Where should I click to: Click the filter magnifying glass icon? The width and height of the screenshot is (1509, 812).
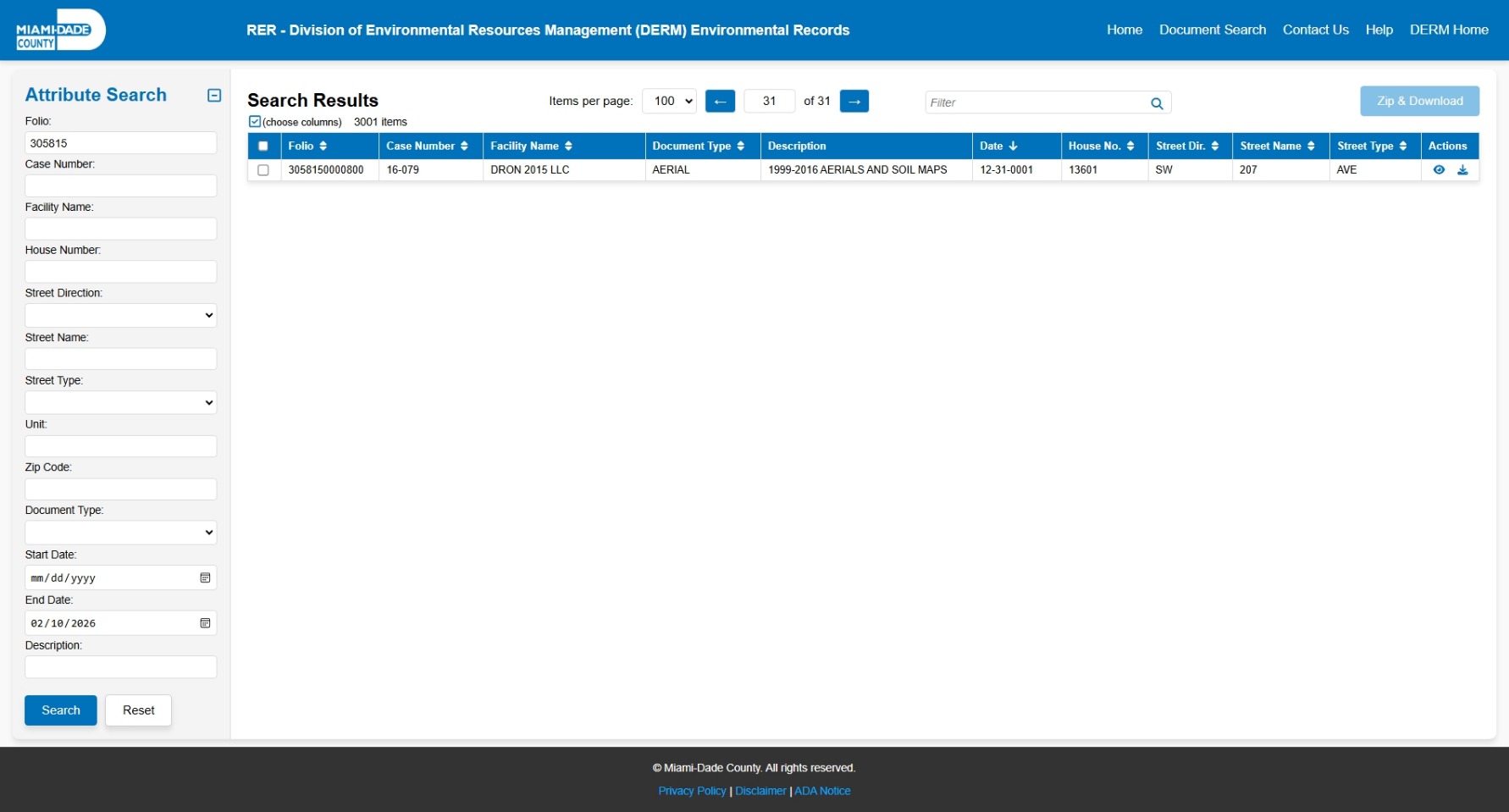[x=1157, y=103]
